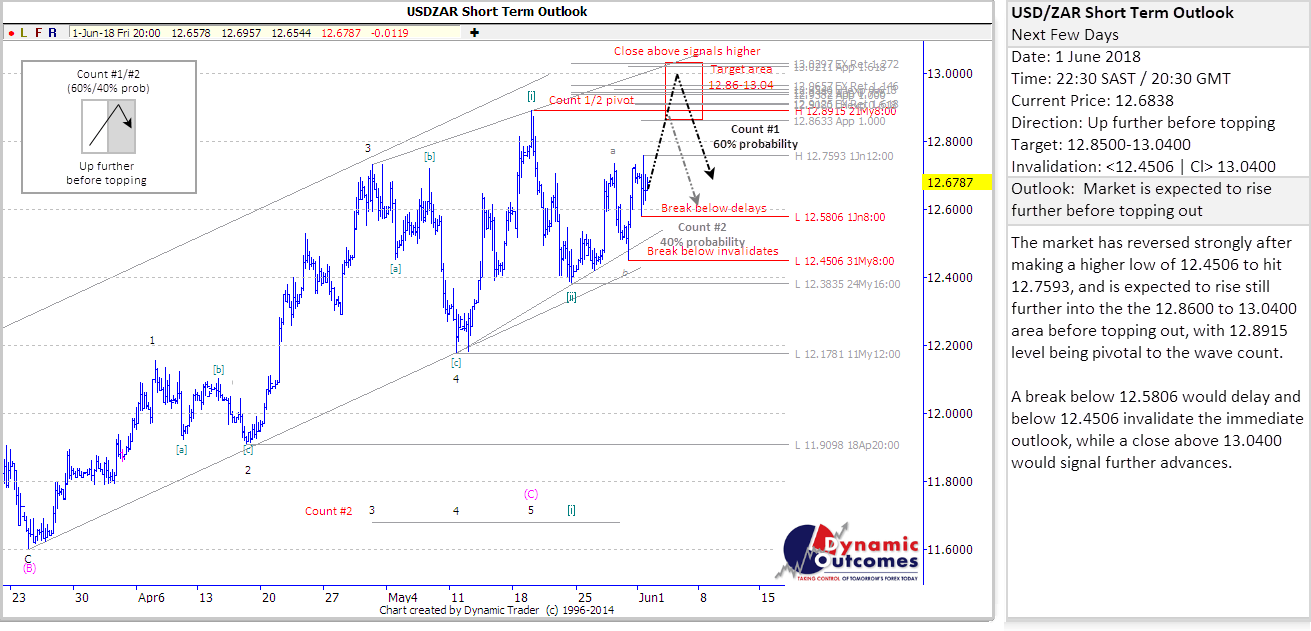Click the 'Count #2 40% probability' label

(702, 235)
